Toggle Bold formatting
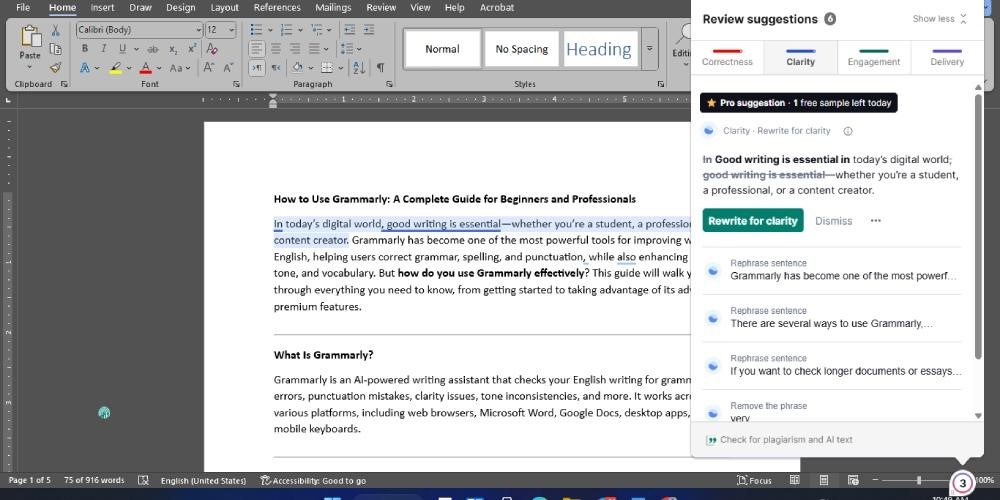Viewport: 1000px width, 500px height. coord(85,49)
